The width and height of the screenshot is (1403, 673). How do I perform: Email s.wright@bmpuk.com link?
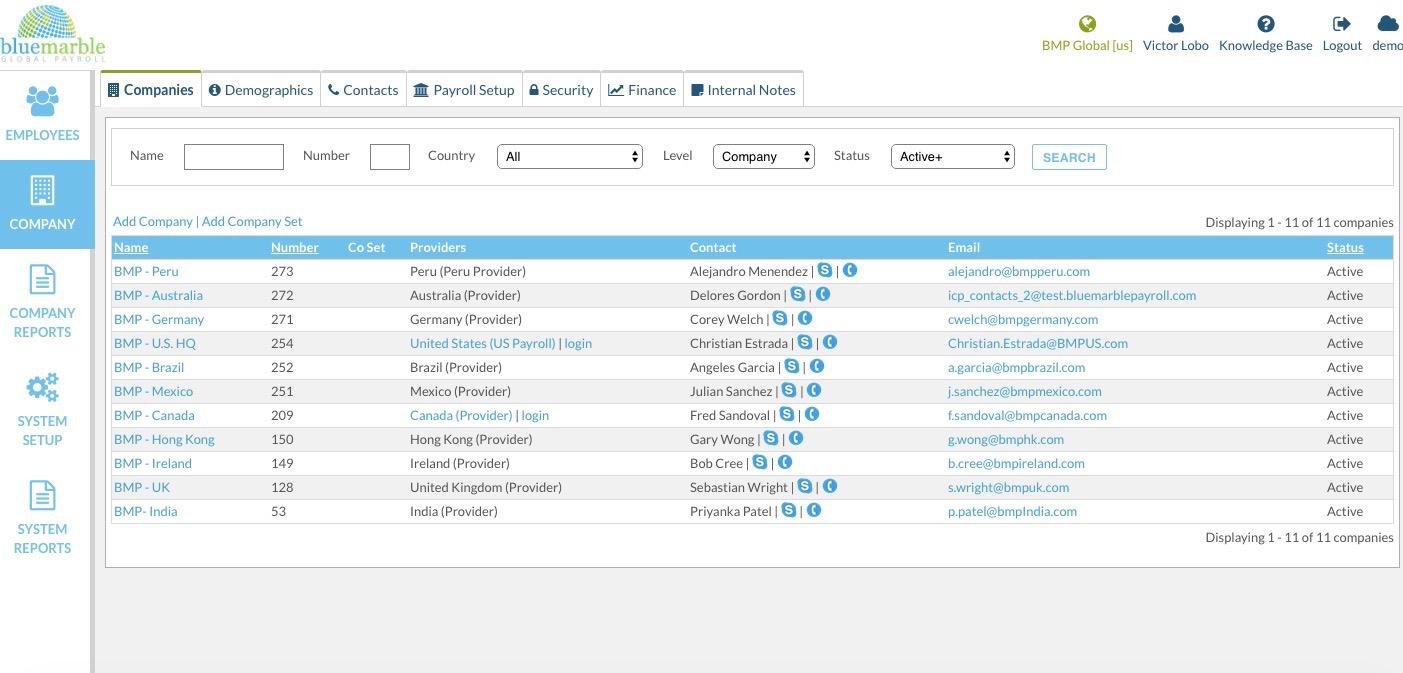(1009, 487)
